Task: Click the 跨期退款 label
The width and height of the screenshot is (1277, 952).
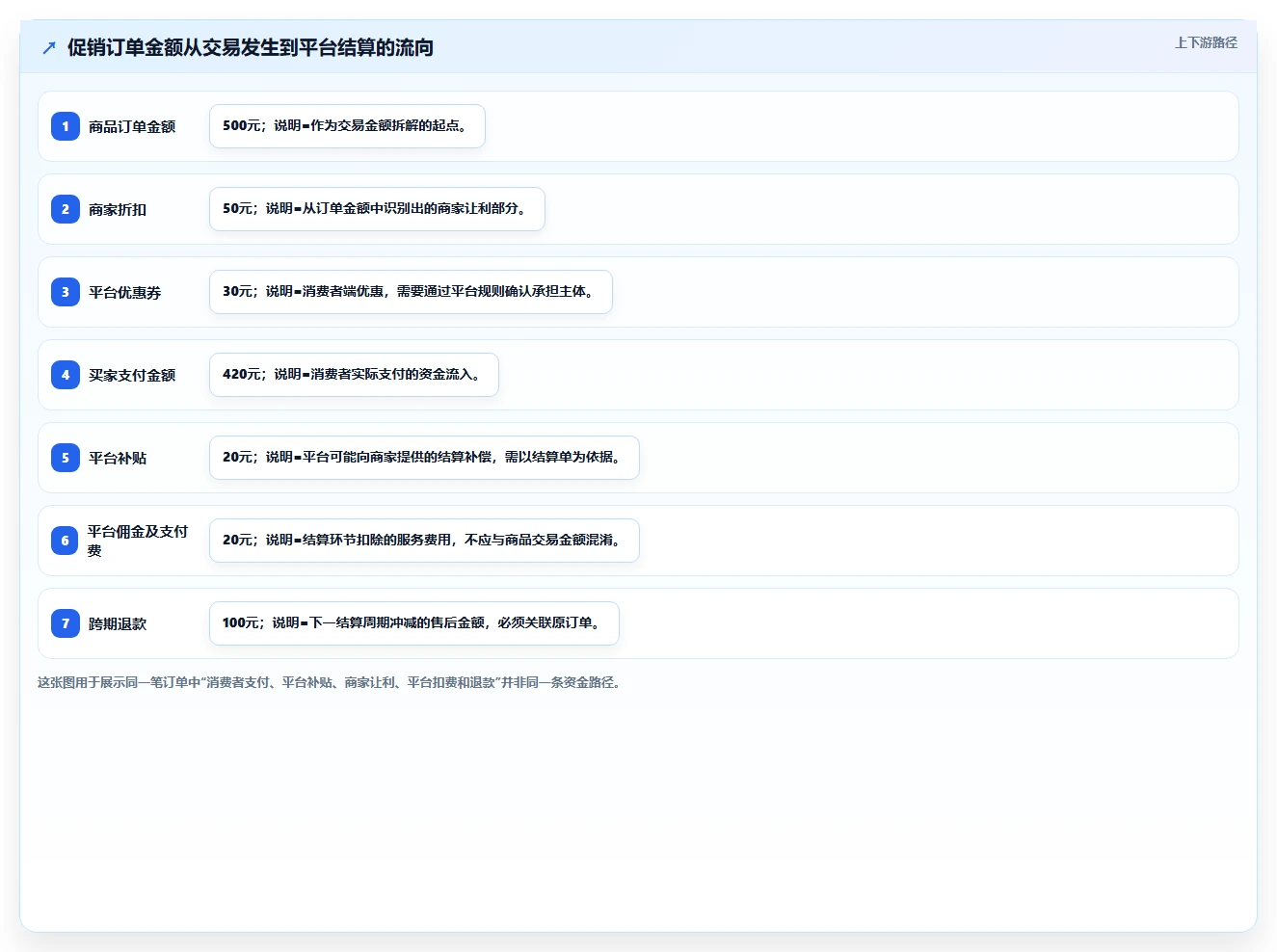Action: coord(118,623)
